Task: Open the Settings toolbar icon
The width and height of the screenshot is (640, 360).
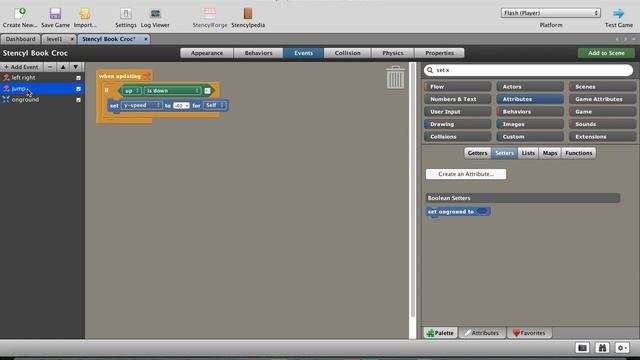Action: (x=126, y=14)
